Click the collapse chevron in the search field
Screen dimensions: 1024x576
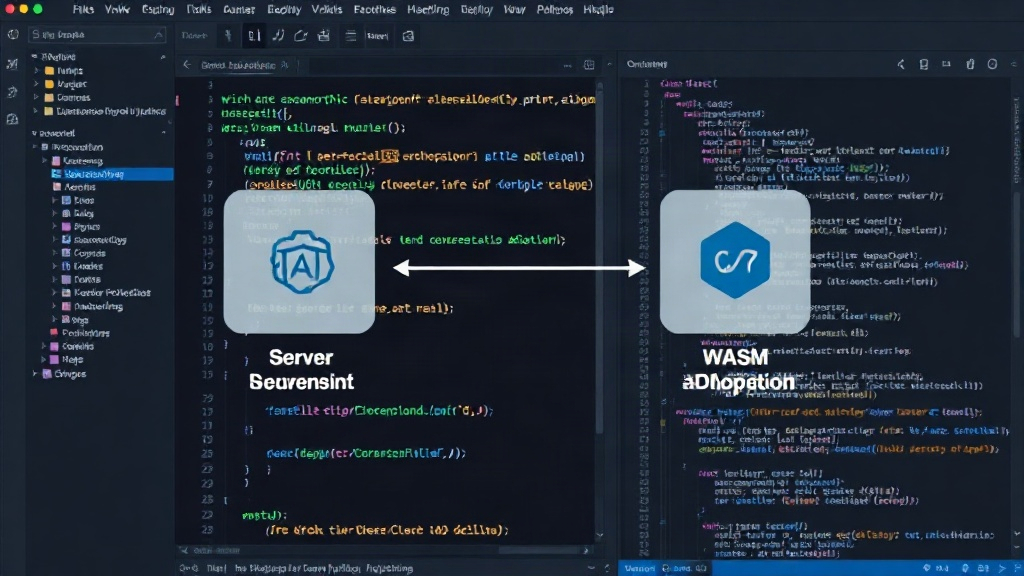click(x=158, y=35)
